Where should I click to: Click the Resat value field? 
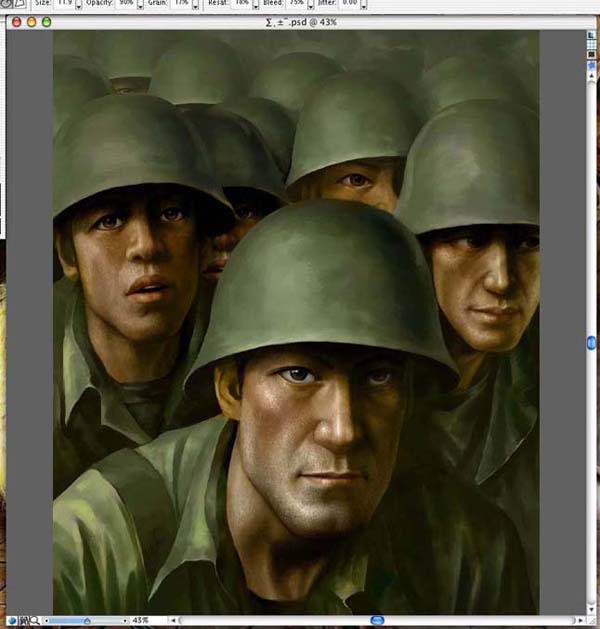pyautogui.click(x=241, y=3)
